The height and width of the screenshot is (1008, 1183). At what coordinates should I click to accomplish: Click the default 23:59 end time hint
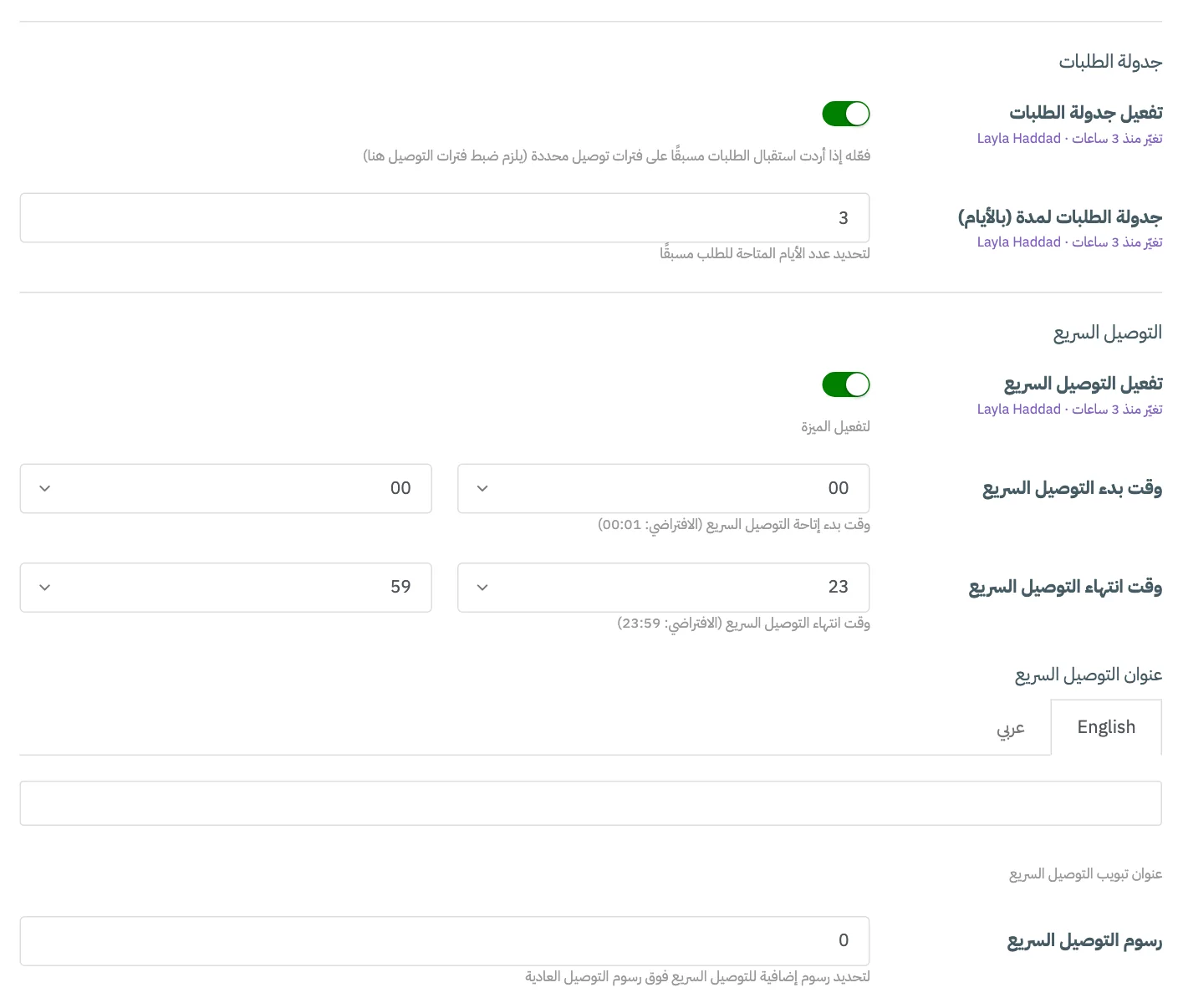743,624
